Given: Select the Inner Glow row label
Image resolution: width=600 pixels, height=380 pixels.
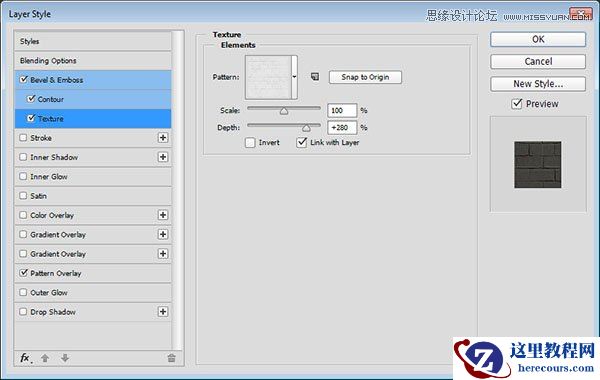Looking at the screenshot, I should (49, 177).
